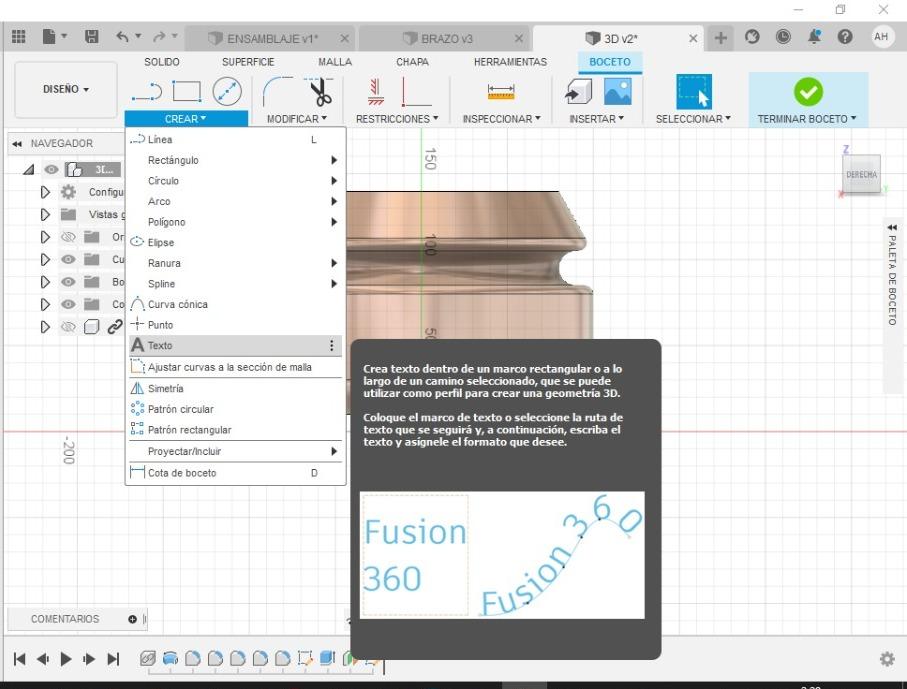Screen dimensions: 907x689
Task: Add a comment with plus icon
Action: (x=132, y=619)
